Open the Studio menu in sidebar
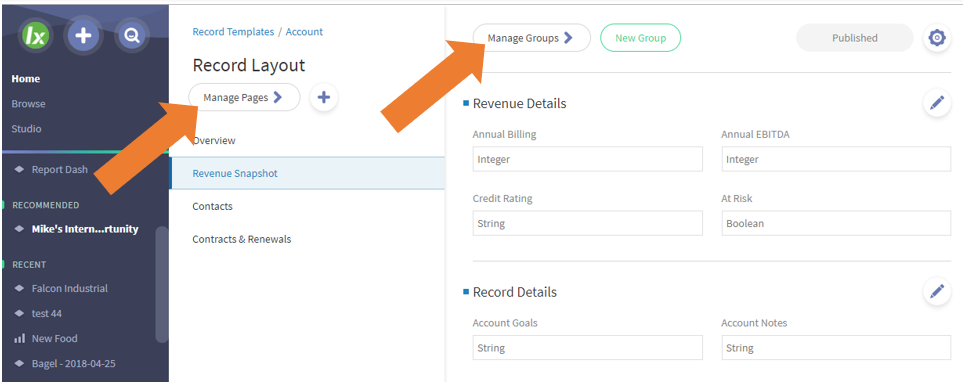Screen dimensions: 963x389 26,129
